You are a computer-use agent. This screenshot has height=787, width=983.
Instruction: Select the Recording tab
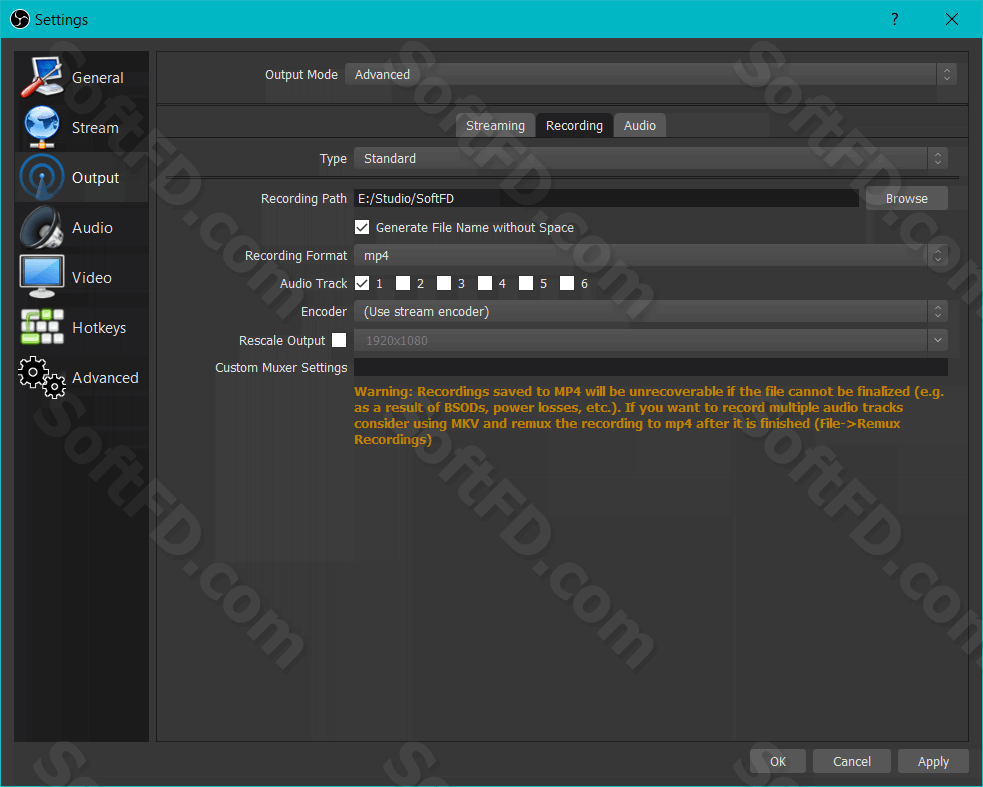(x=574, y=125)
